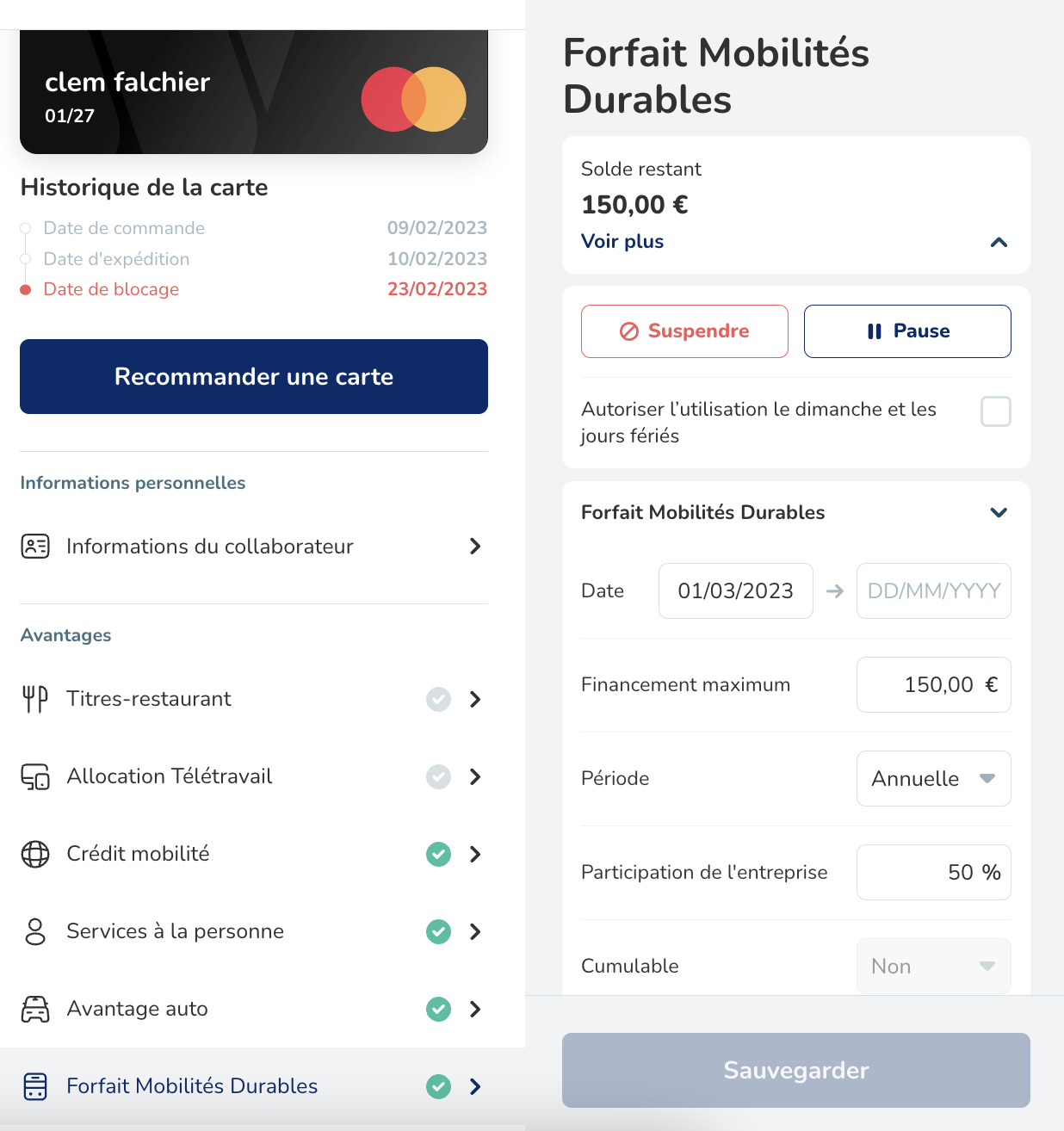
Task: Click the Forfait Mobilités Durables train icon
Action: tap(35, 1086)
